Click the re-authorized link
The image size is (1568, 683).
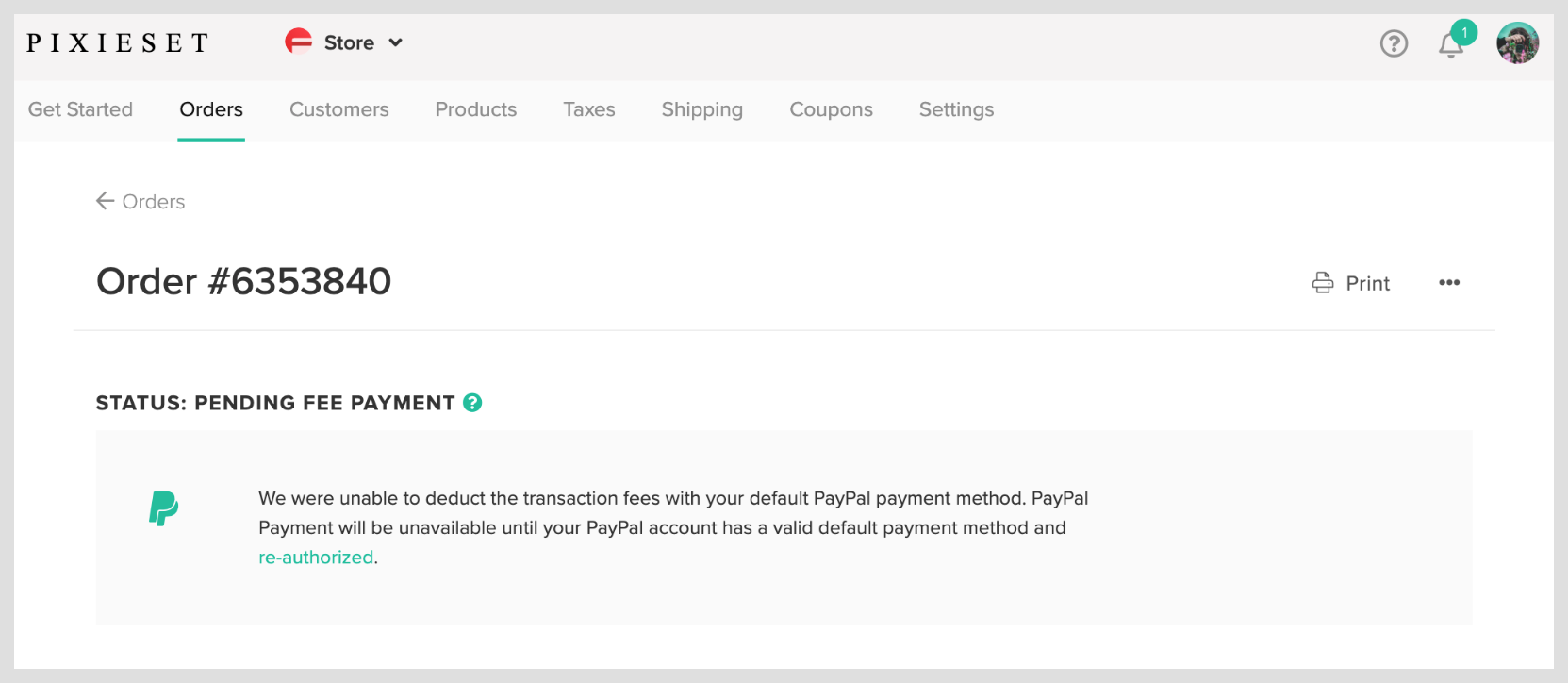[x=315, y=558]
